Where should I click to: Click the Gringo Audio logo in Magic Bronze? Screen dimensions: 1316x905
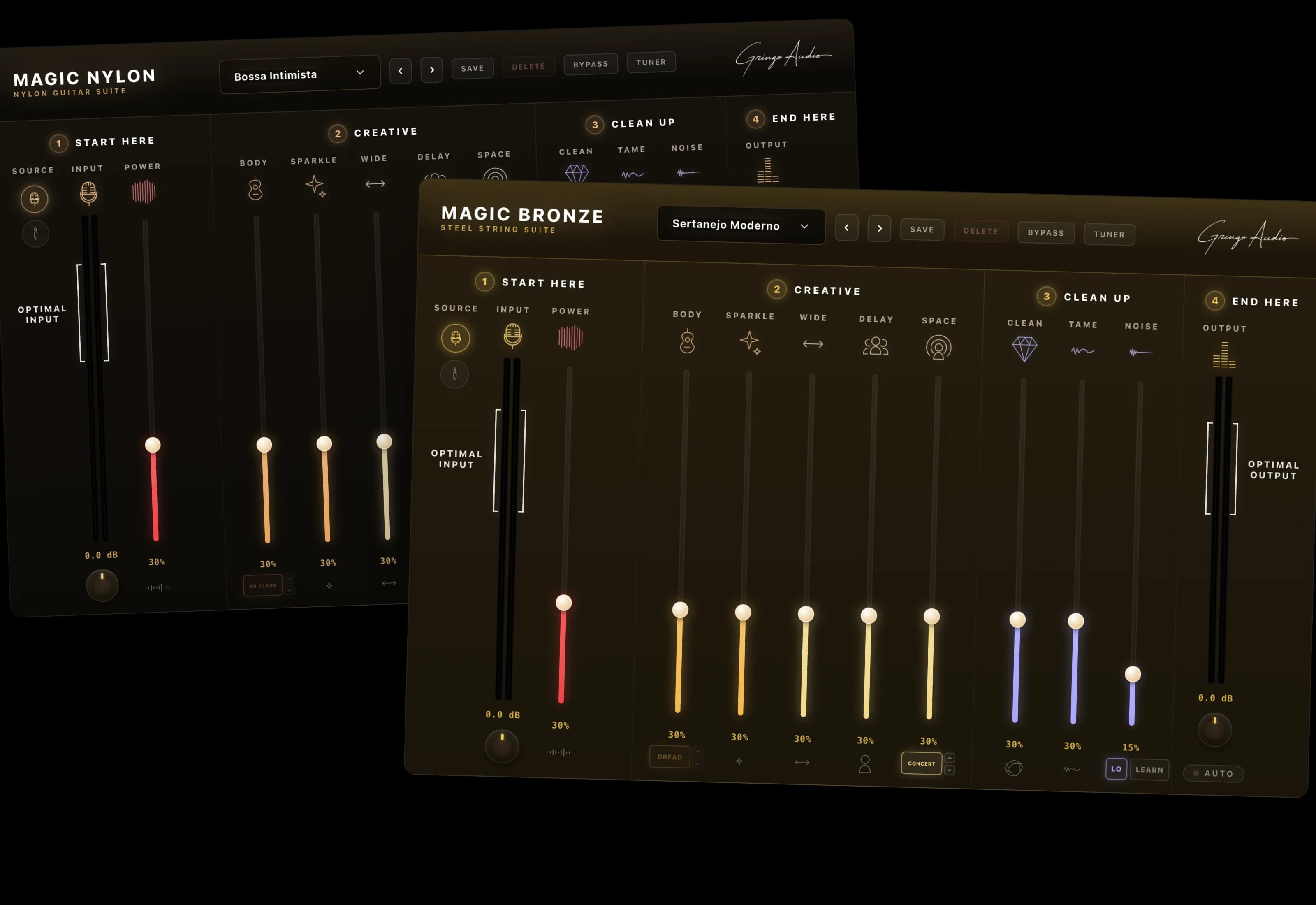point(1247,237)
